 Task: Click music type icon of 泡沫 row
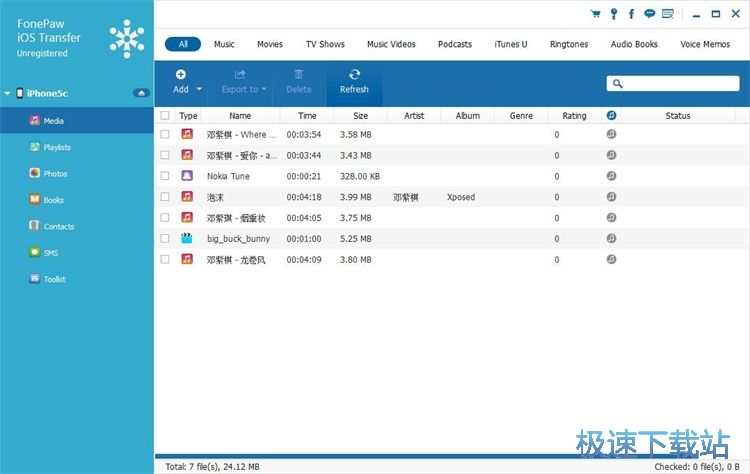pos(187,197)
